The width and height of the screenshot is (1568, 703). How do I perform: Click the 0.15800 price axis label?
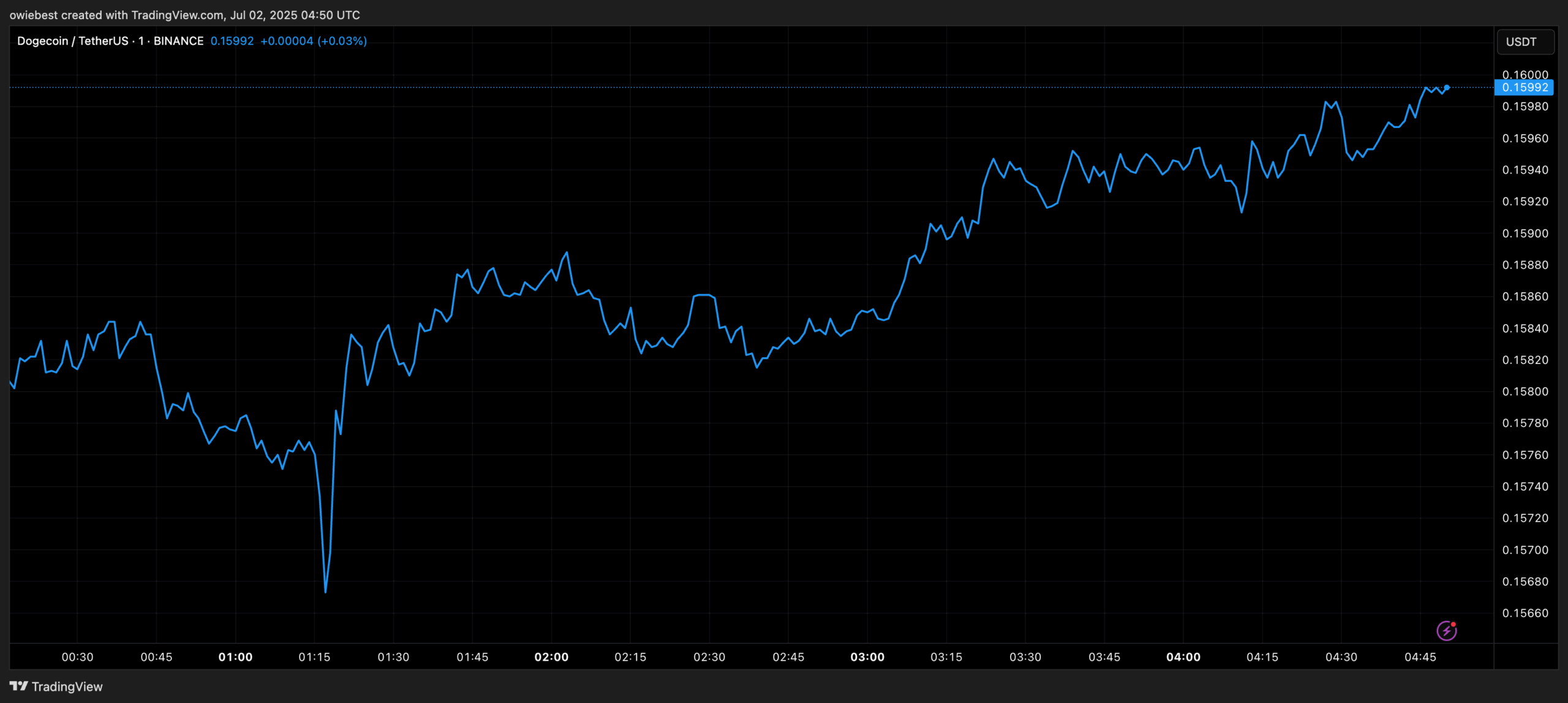coord(1525,392)
